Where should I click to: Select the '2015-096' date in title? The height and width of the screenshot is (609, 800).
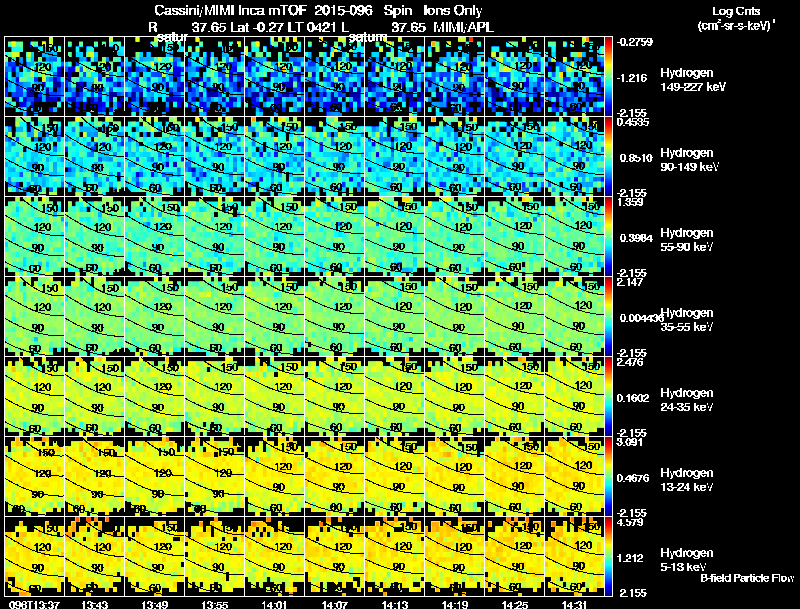point(343,10)
